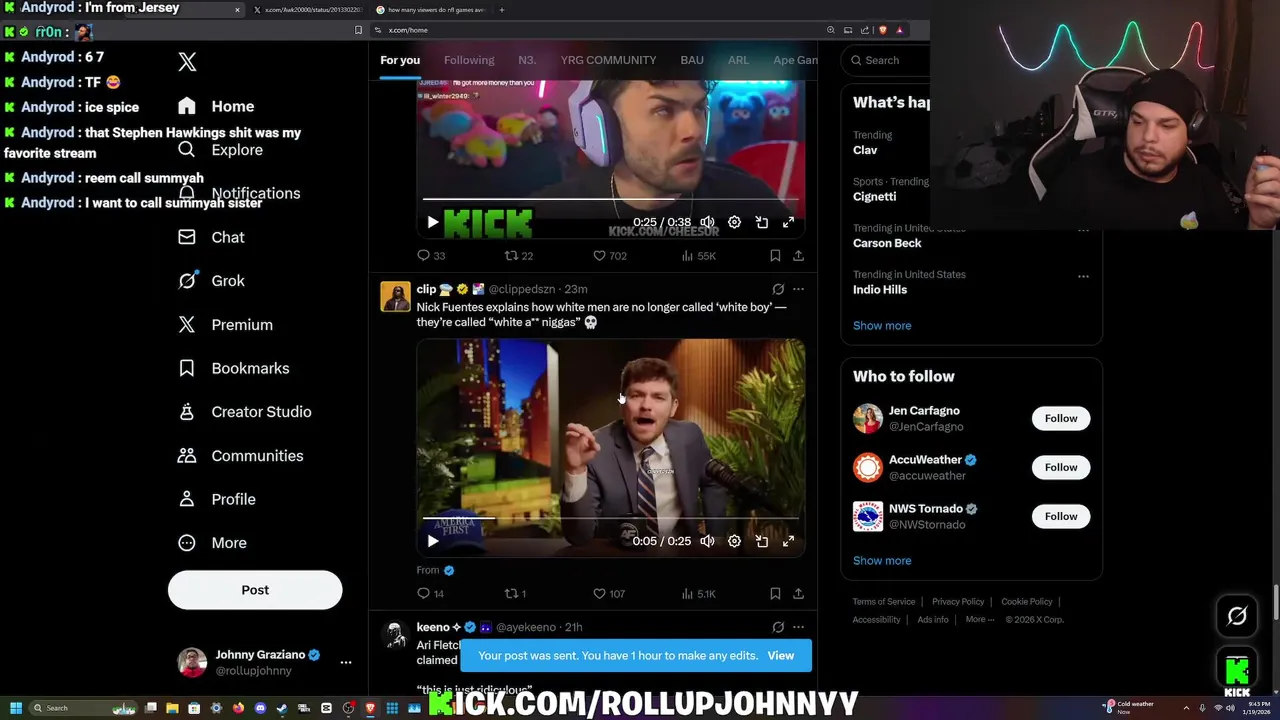Mute the Kick clip video
Screen dimensions: 1280x720
[x=707, y=222]
